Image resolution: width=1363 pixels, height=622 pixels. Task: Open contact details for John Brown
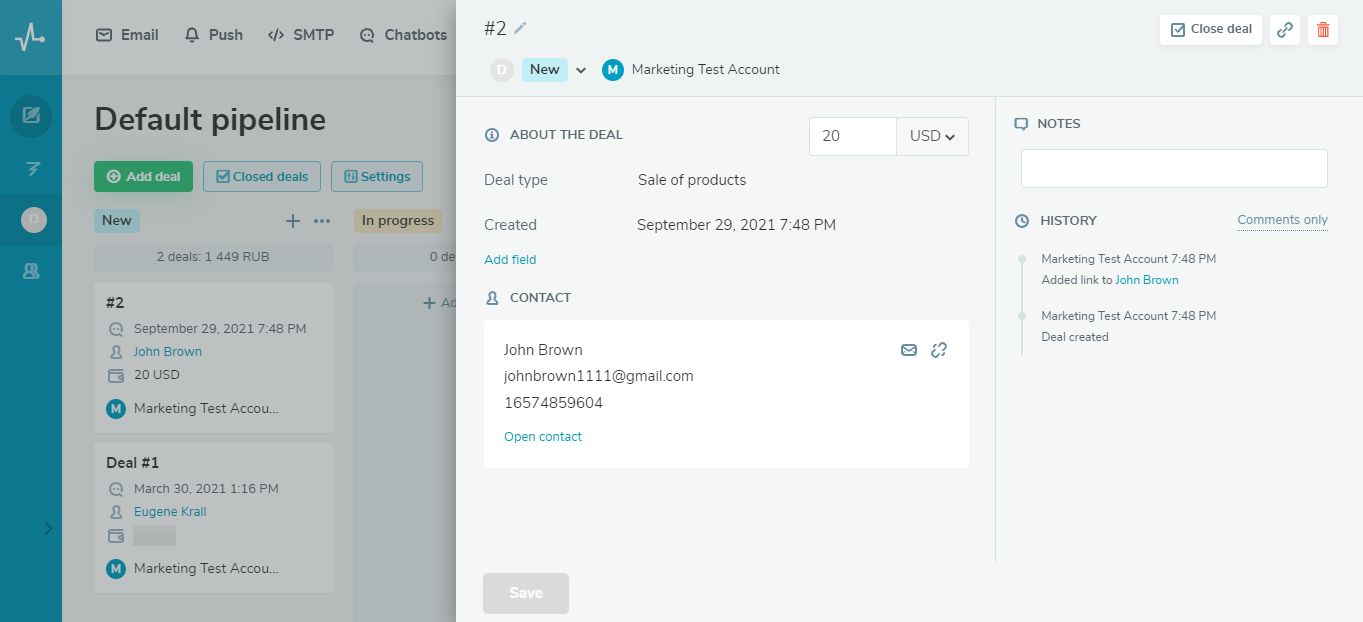(543, 436)
